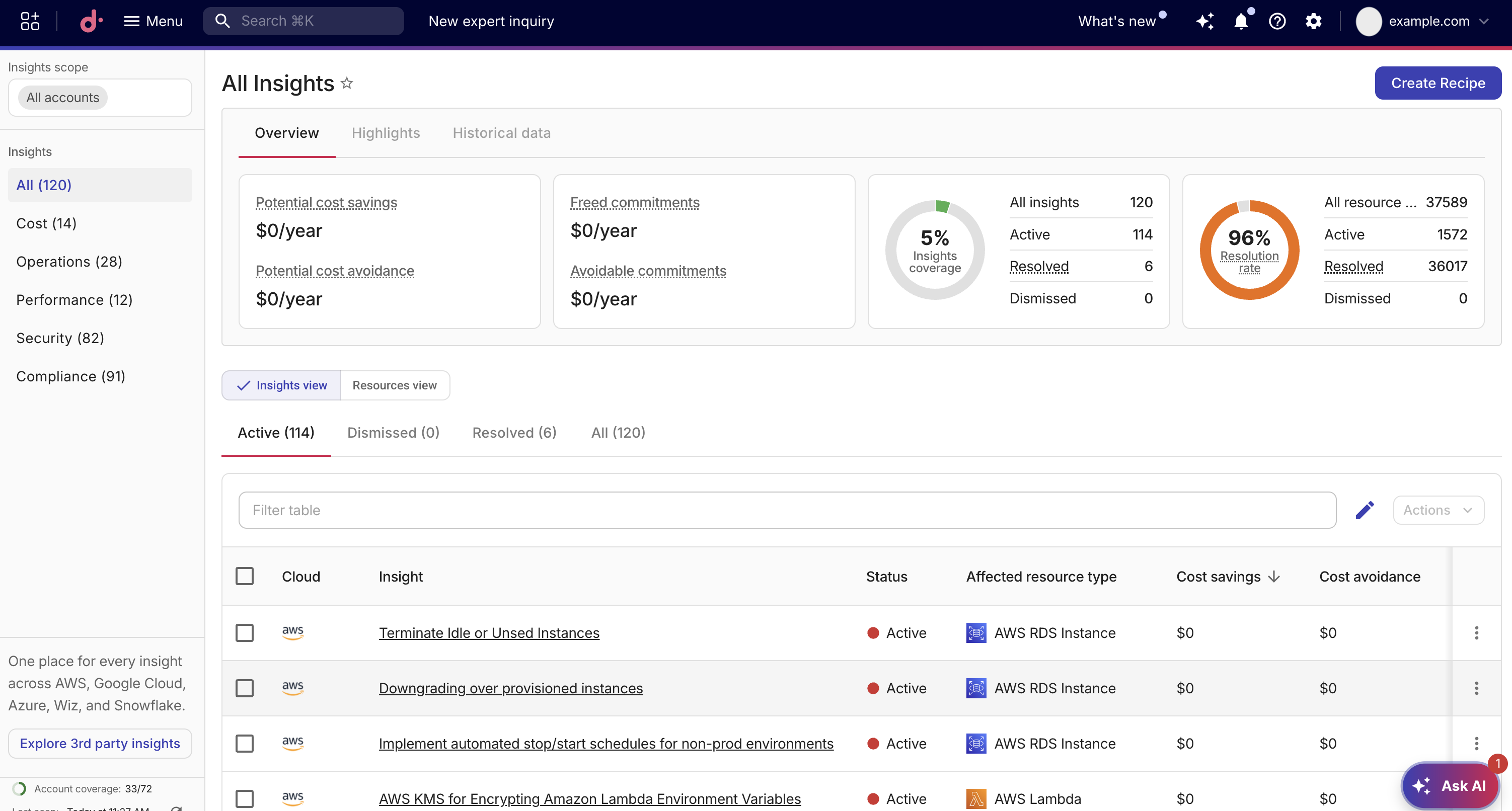Viewport: 1512px width, 811px height.
Task: Click the pencil edit columns icon
Action: [x=1365, y=511]
